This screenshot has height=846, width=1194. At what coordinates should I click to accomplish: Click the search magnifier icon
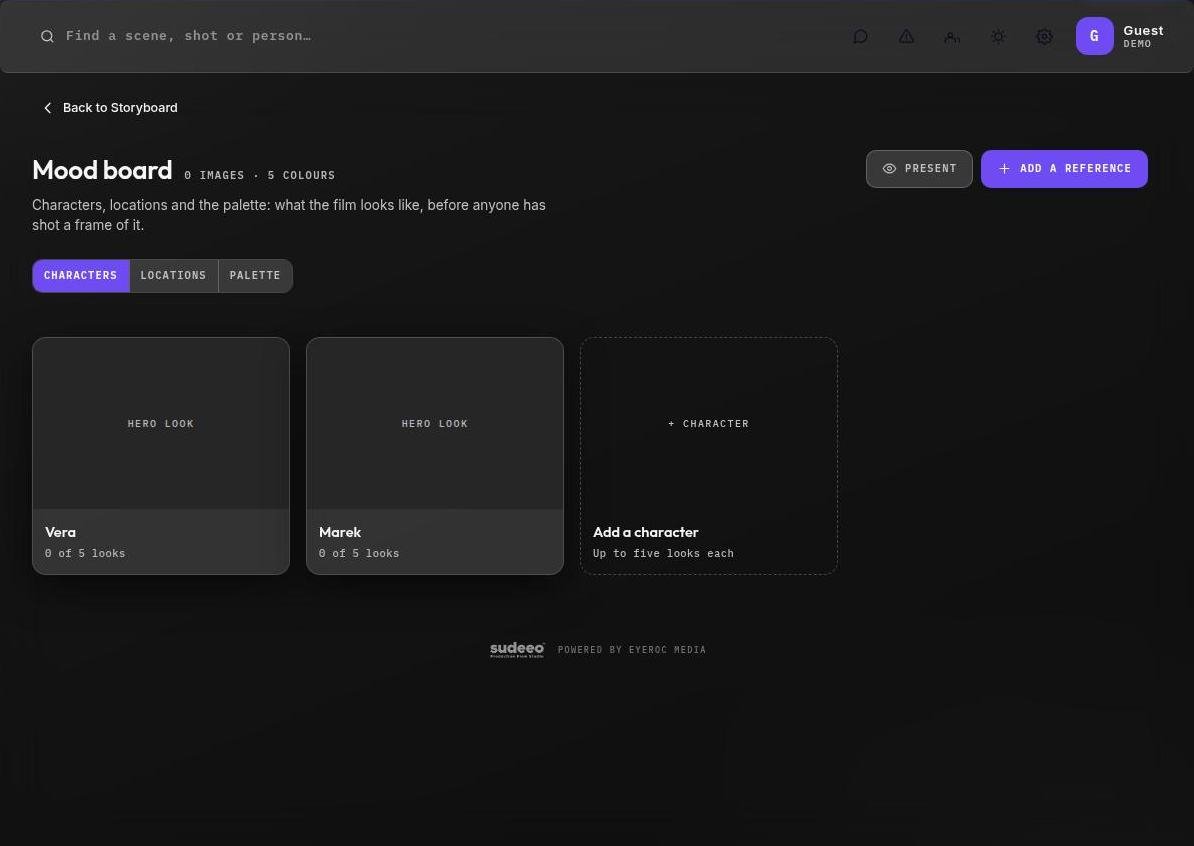47,36
